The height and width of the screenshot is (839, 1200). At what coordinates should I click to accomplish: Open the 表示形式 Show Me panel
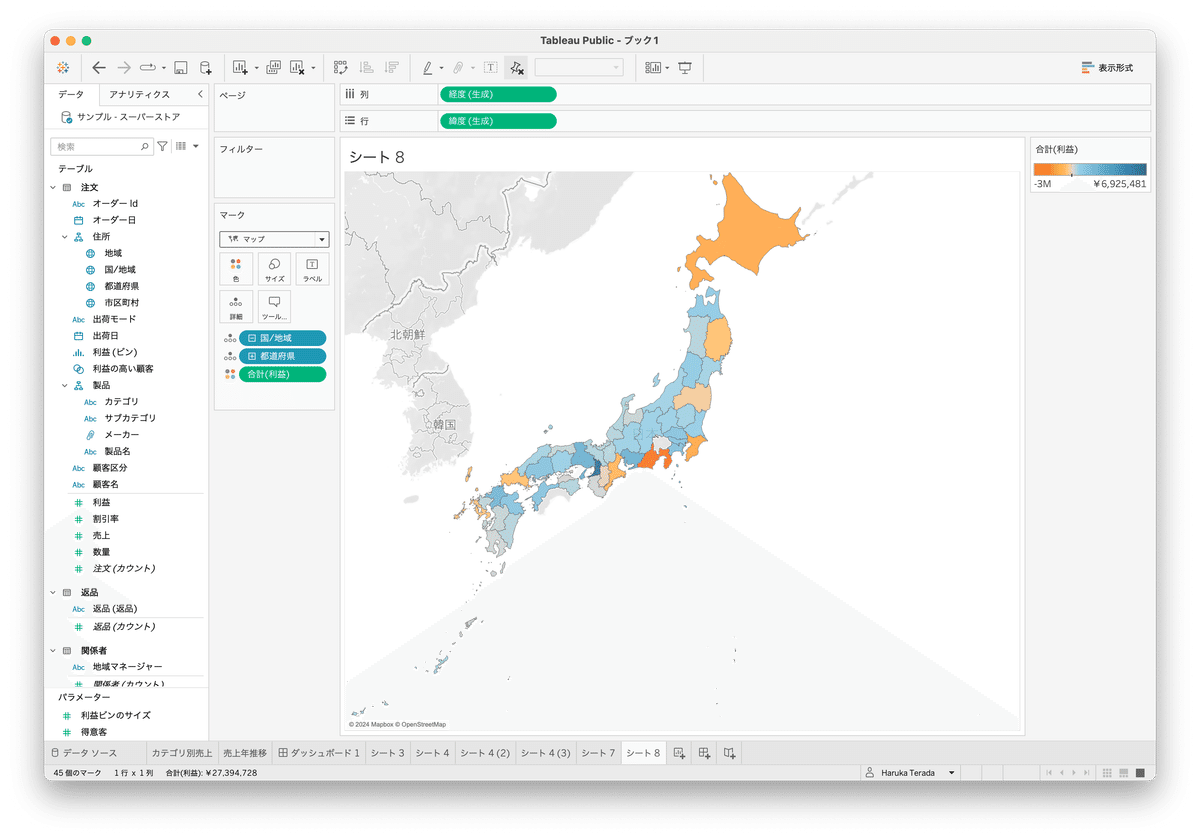[1107, 68]
